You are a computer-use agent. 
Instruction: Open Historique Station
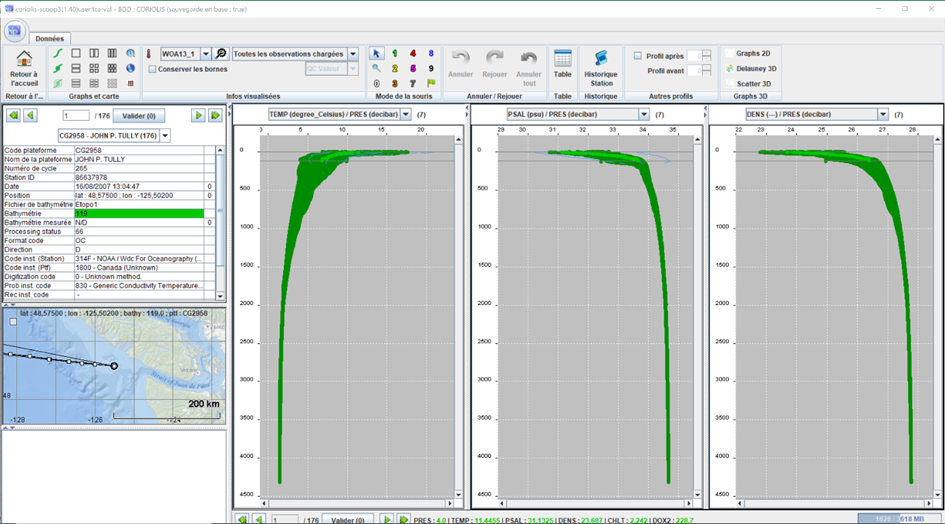tap(601, 68)
